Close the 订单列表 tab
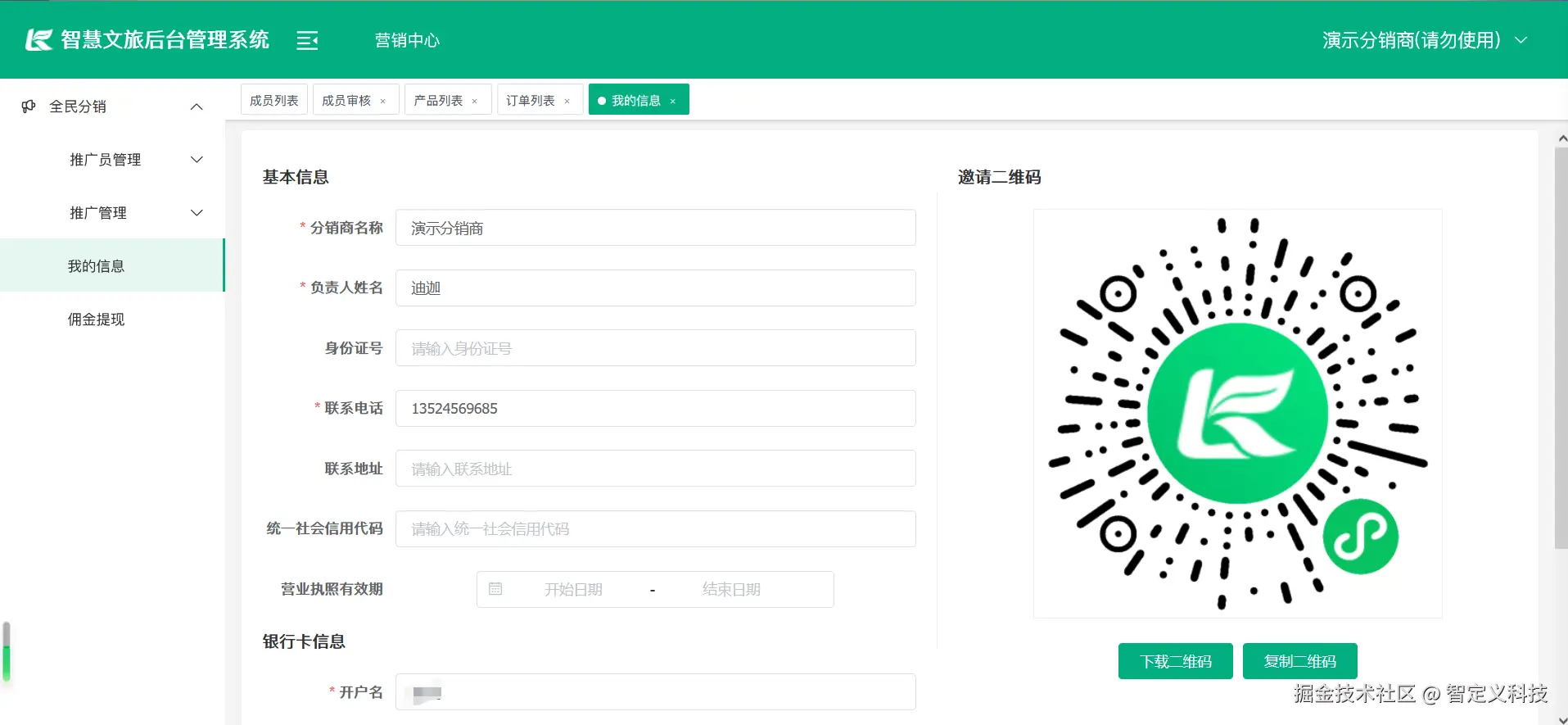The image size is (1568, 725). pyautogui.click(x=567, y=102)
